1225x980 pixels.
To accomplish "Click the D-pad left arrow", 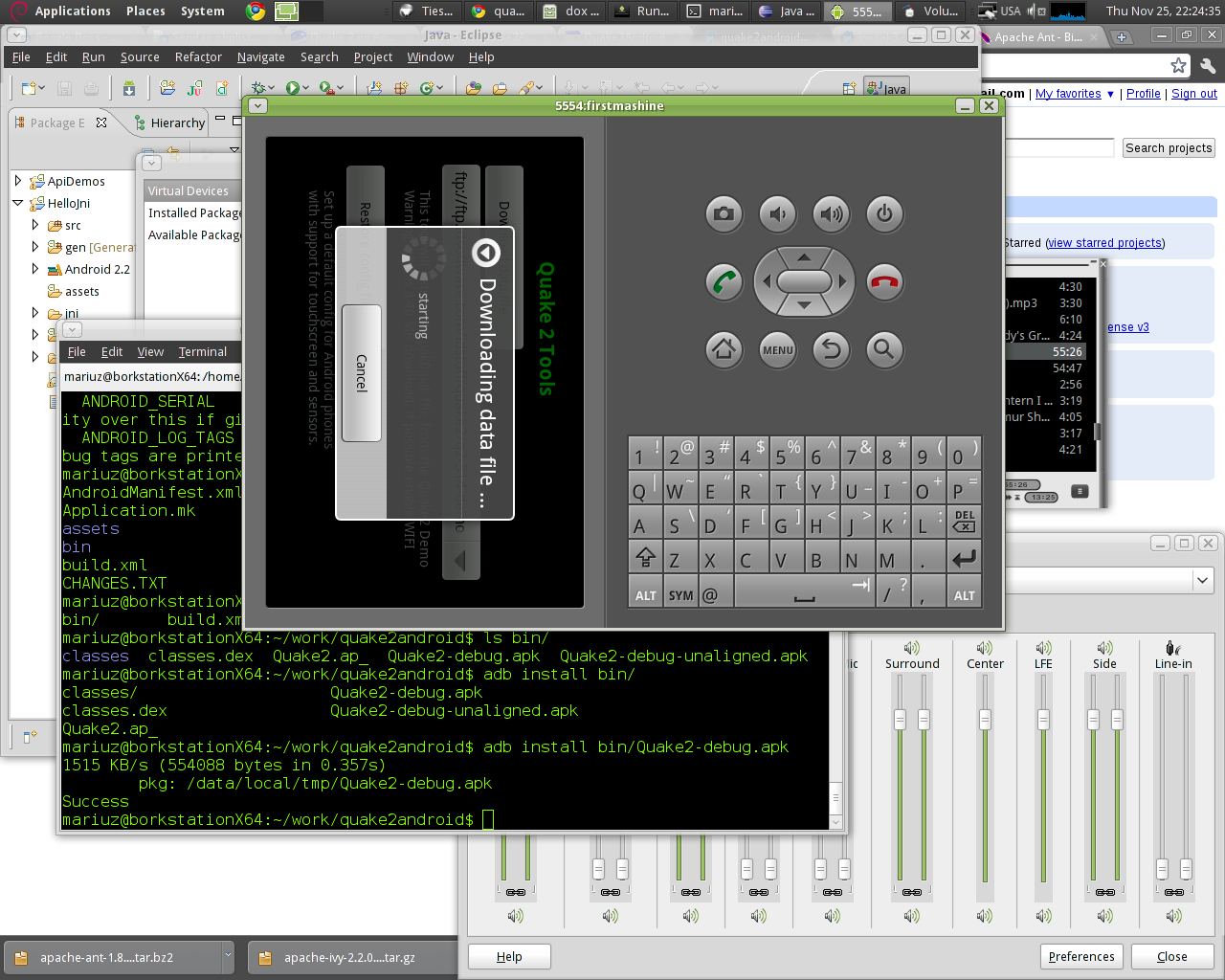I will coord(766,281).
